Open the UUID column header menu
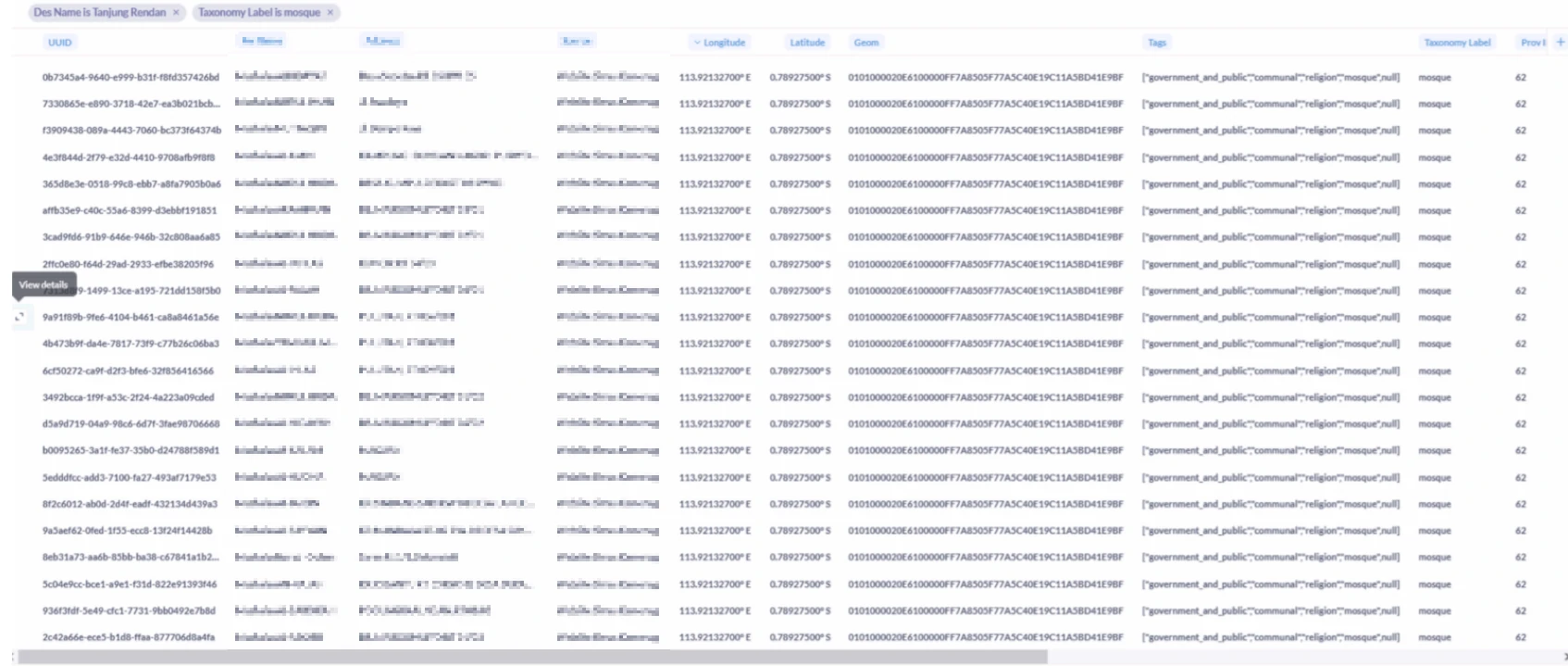Viewport: 1568px width, 666px height. (59, 43)
